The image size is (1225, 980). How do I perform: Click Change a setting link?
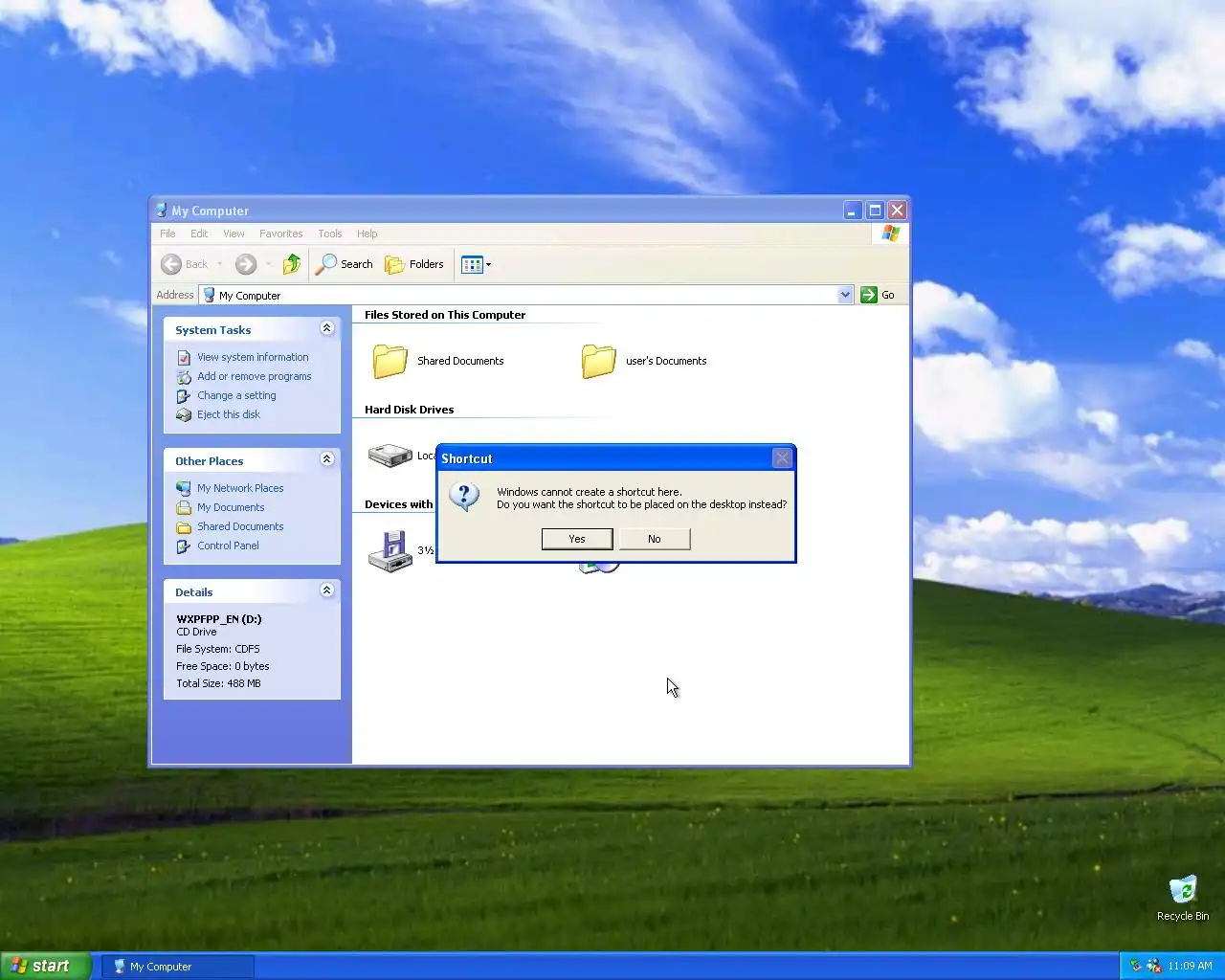click(x=236, y=395)
